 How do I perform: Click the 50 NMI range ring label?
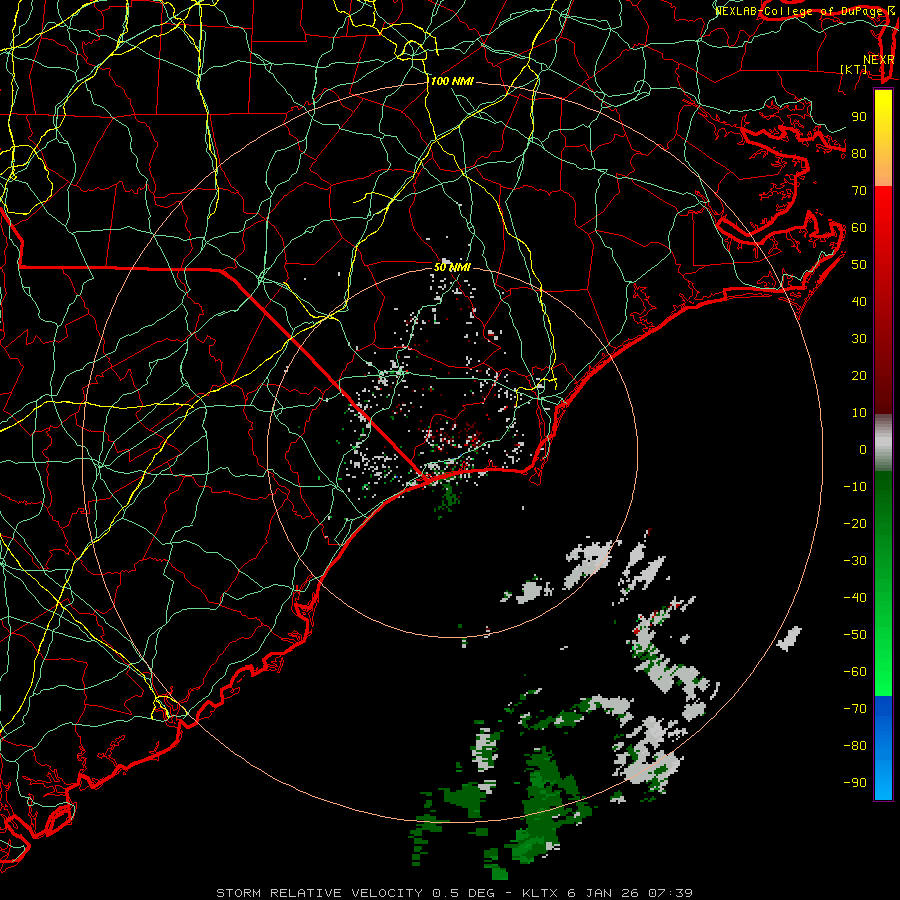452,267
